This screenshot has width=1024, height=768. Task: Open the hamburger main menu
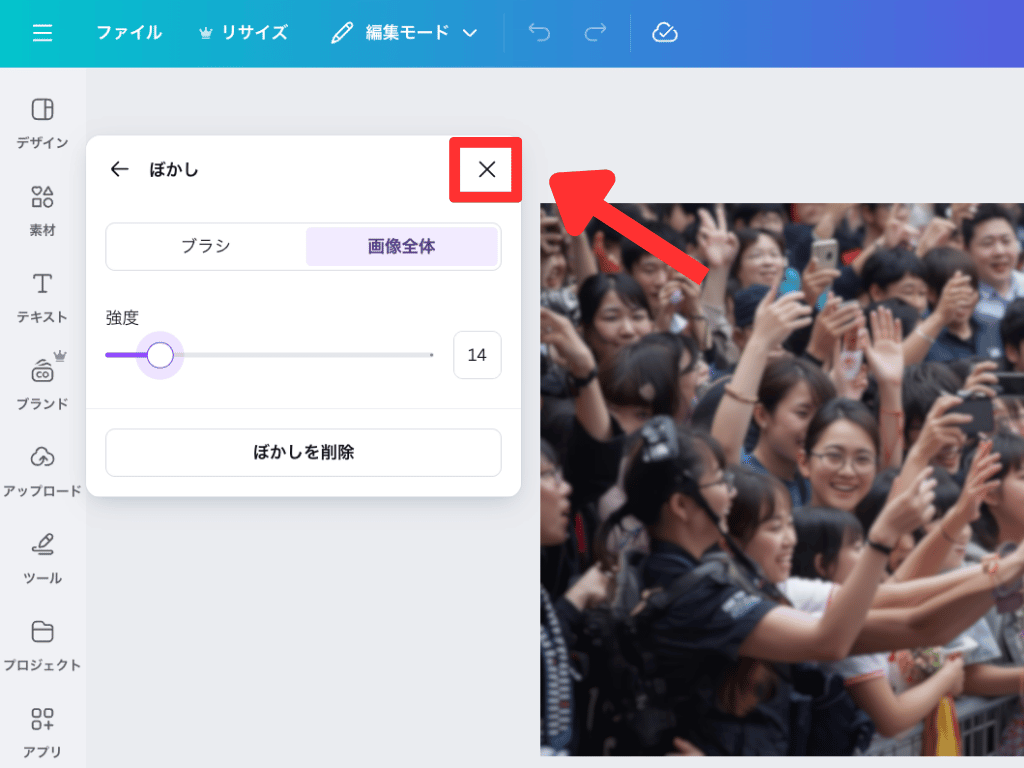click(x=42, y=33)
